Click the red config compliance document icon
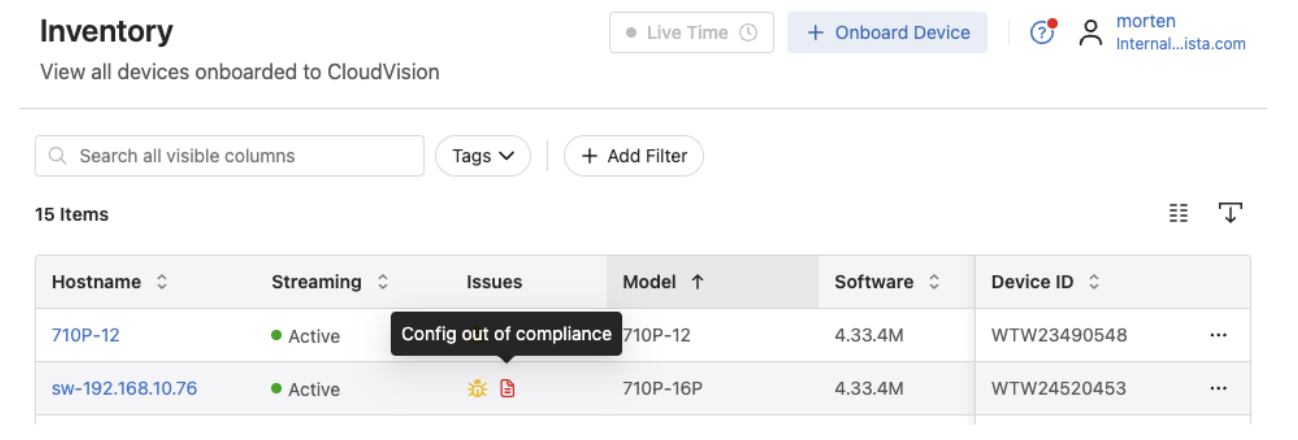Image resolution: width=1298 pixels, height=440 pixels. point(507,389)
